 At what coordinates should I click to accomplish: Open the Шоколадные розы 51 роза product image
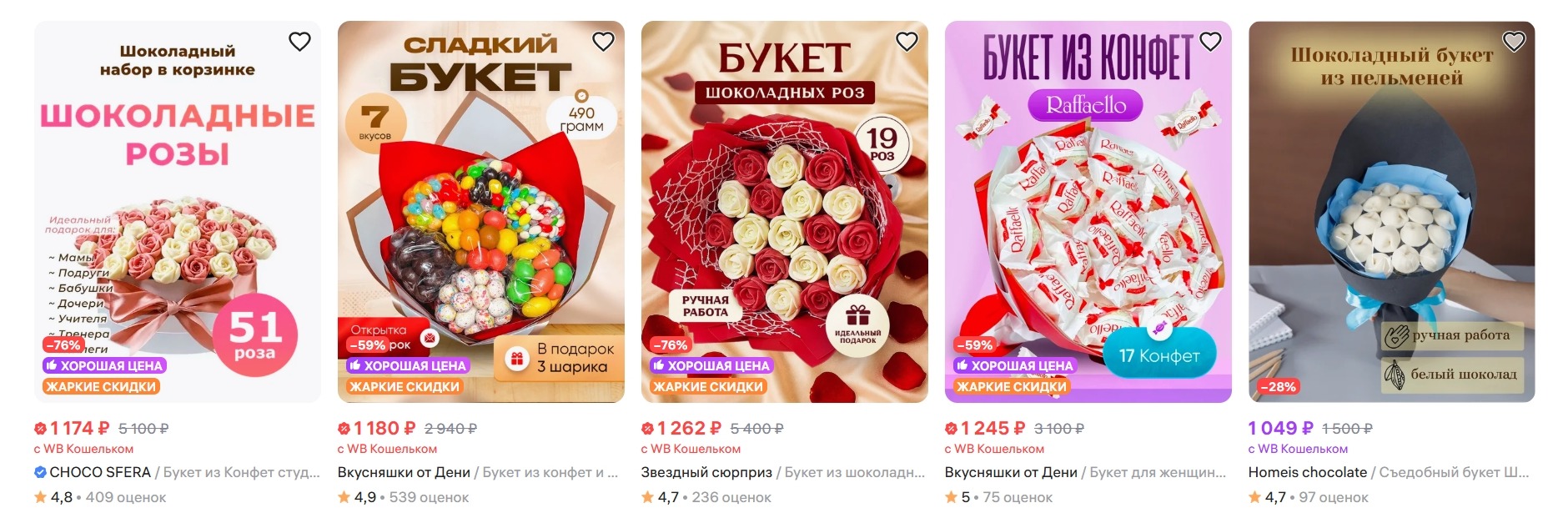coord(178,212)
